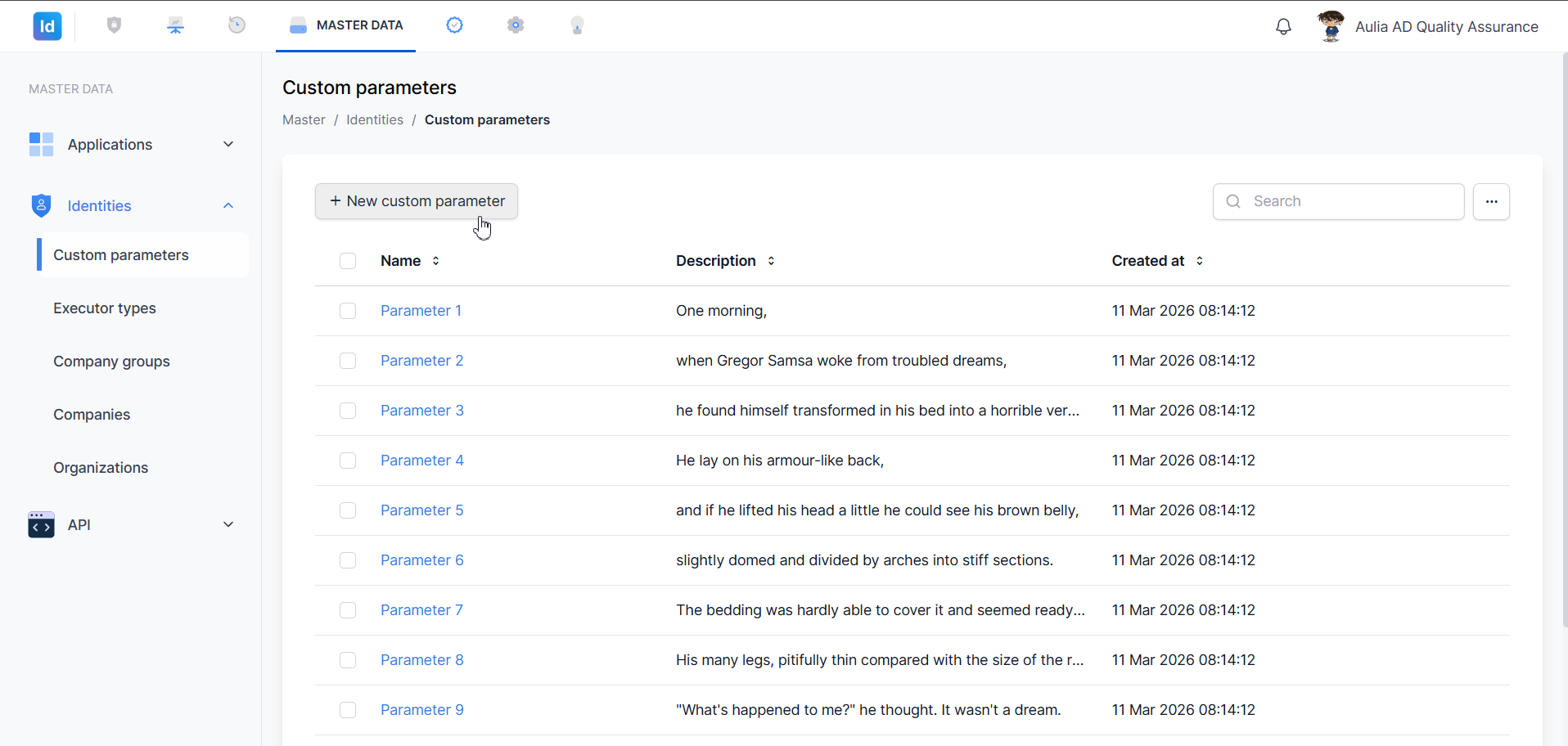Check the Parameter 3 row checkbox
The height and width of the screenshot is (746, 1568).
pyautogui.click(x=348, y=411)
